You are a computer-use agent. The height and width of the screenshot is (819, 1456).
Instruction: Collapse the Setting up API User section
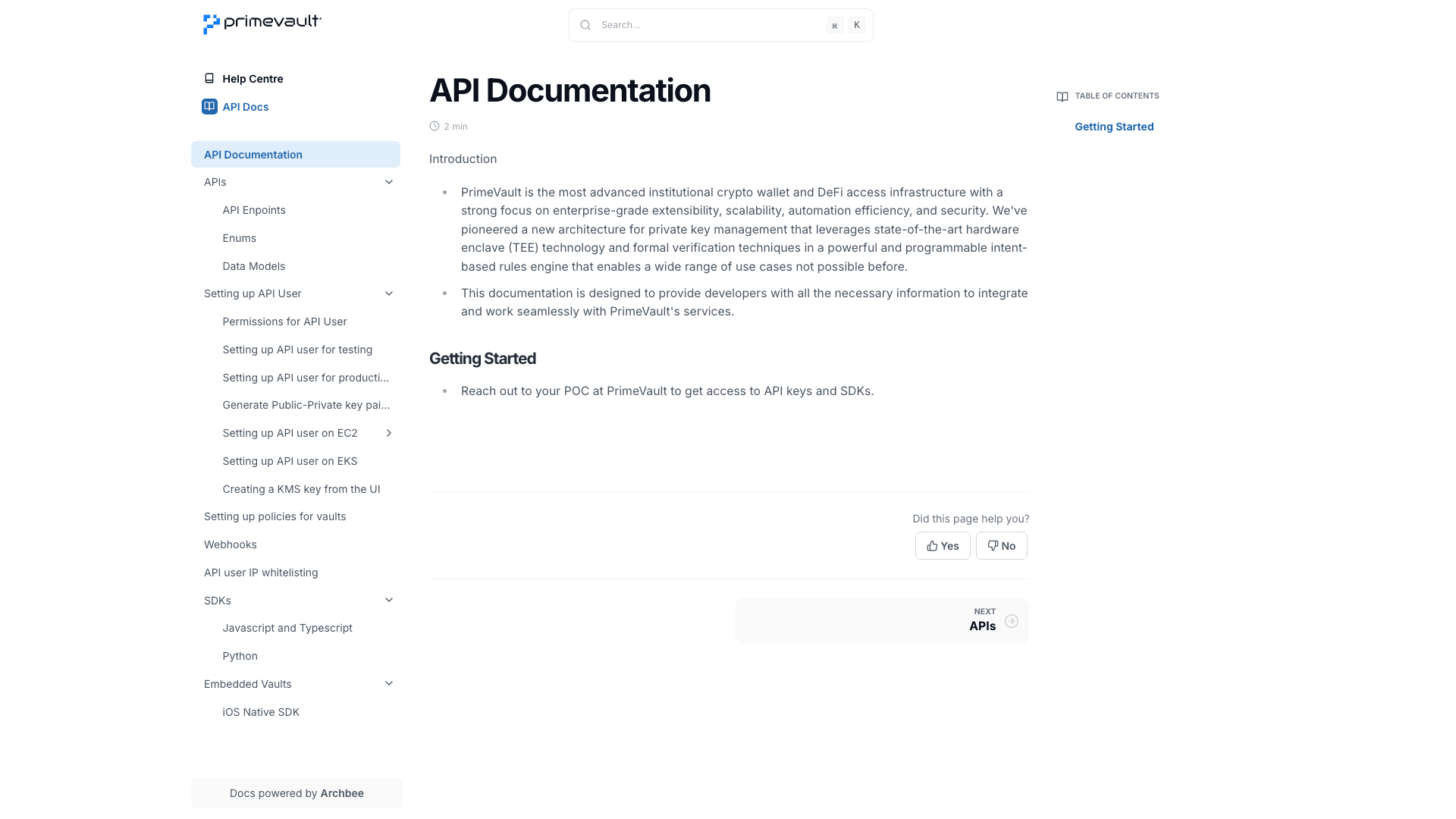(389, 293)
